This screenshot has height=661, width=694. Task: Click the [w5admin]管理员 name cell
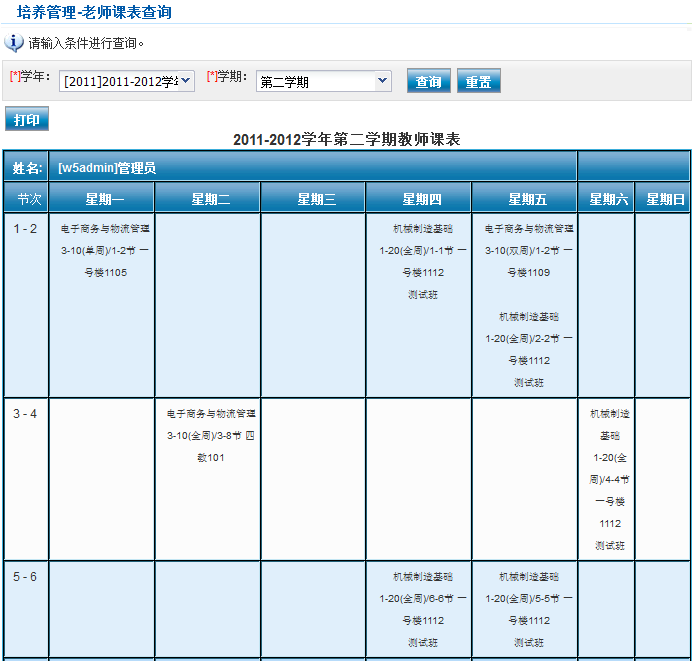tap(108, 168)
